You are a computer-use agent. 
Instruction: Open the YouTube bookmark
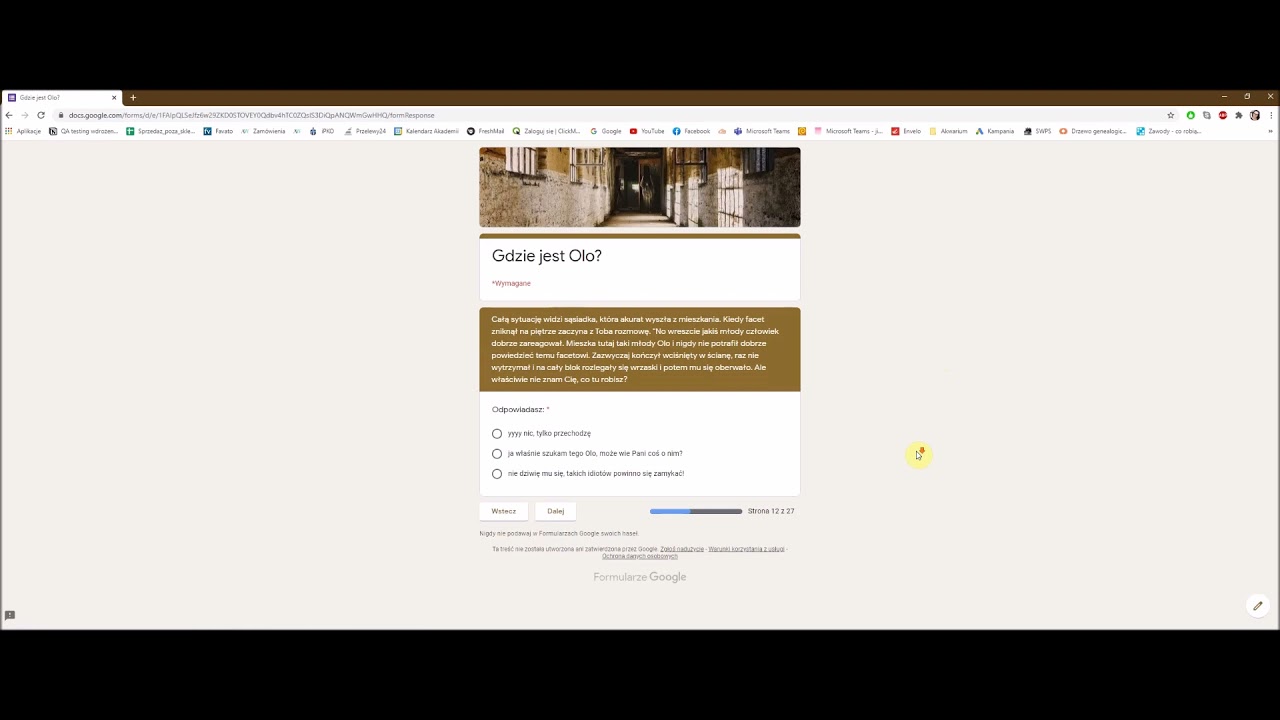(647, 131)
